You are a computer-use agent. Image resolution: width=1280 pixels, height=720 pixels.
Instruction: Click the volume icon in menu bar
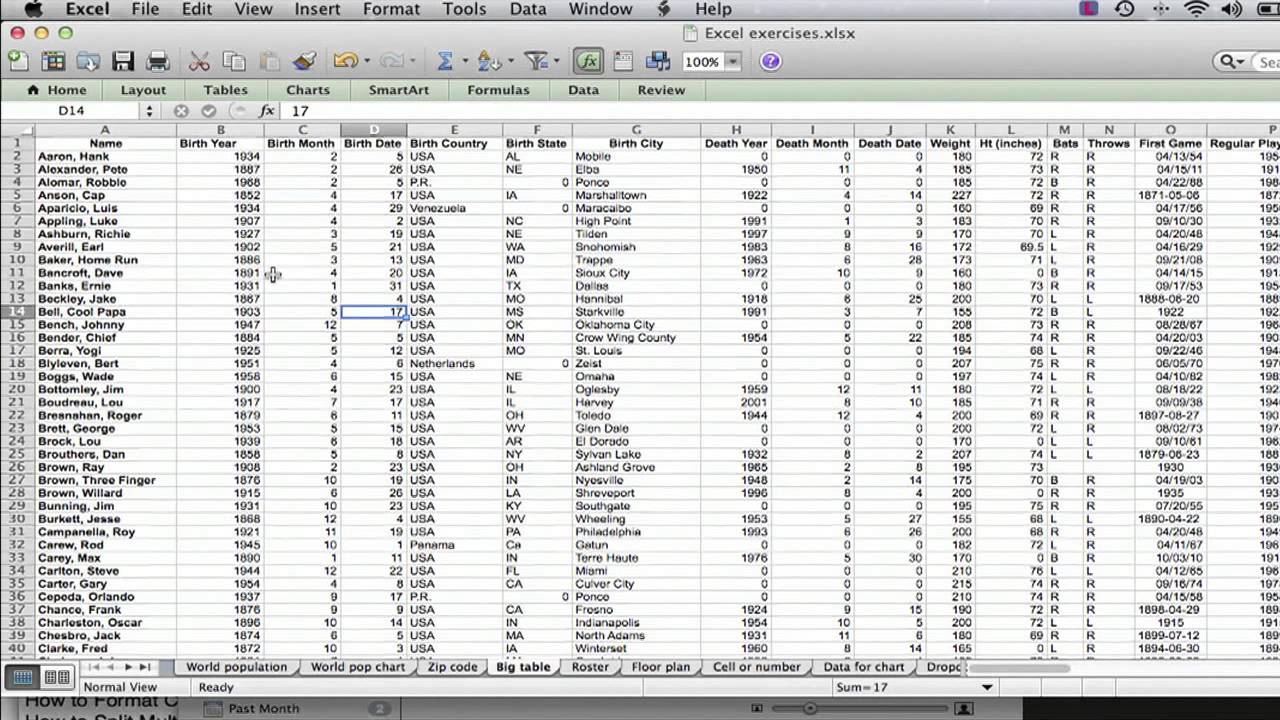coord(1232,9)
